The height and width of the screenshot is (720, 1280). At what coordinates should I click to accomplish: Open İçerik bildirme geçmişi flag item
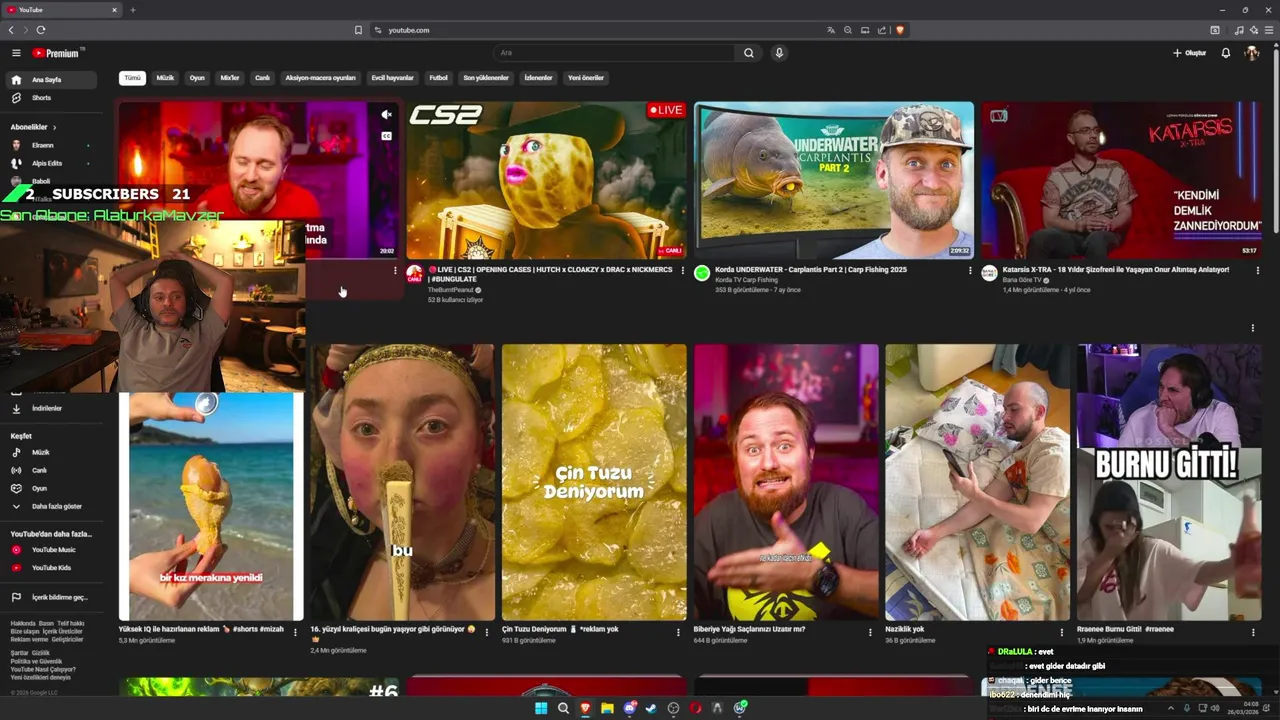53,597
